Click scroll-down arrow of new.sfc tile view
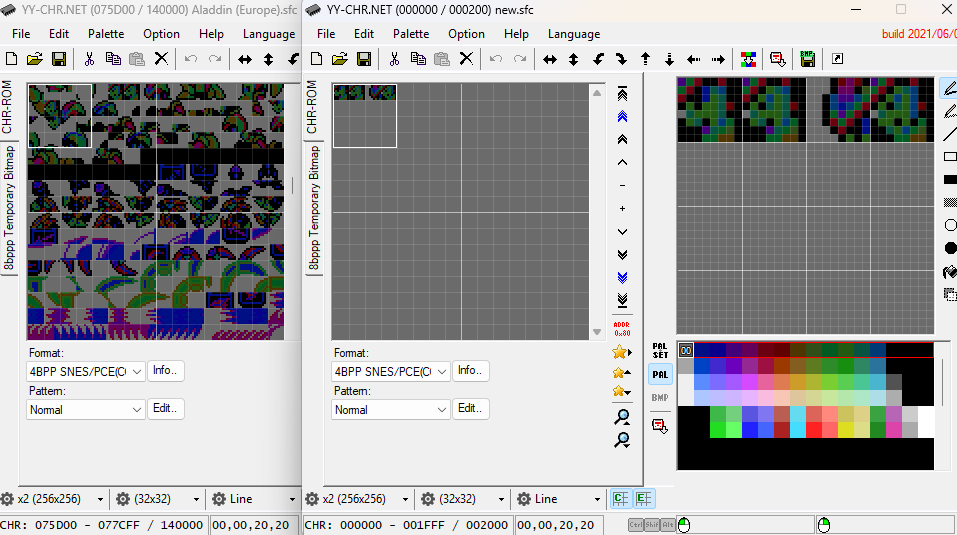 597,332
